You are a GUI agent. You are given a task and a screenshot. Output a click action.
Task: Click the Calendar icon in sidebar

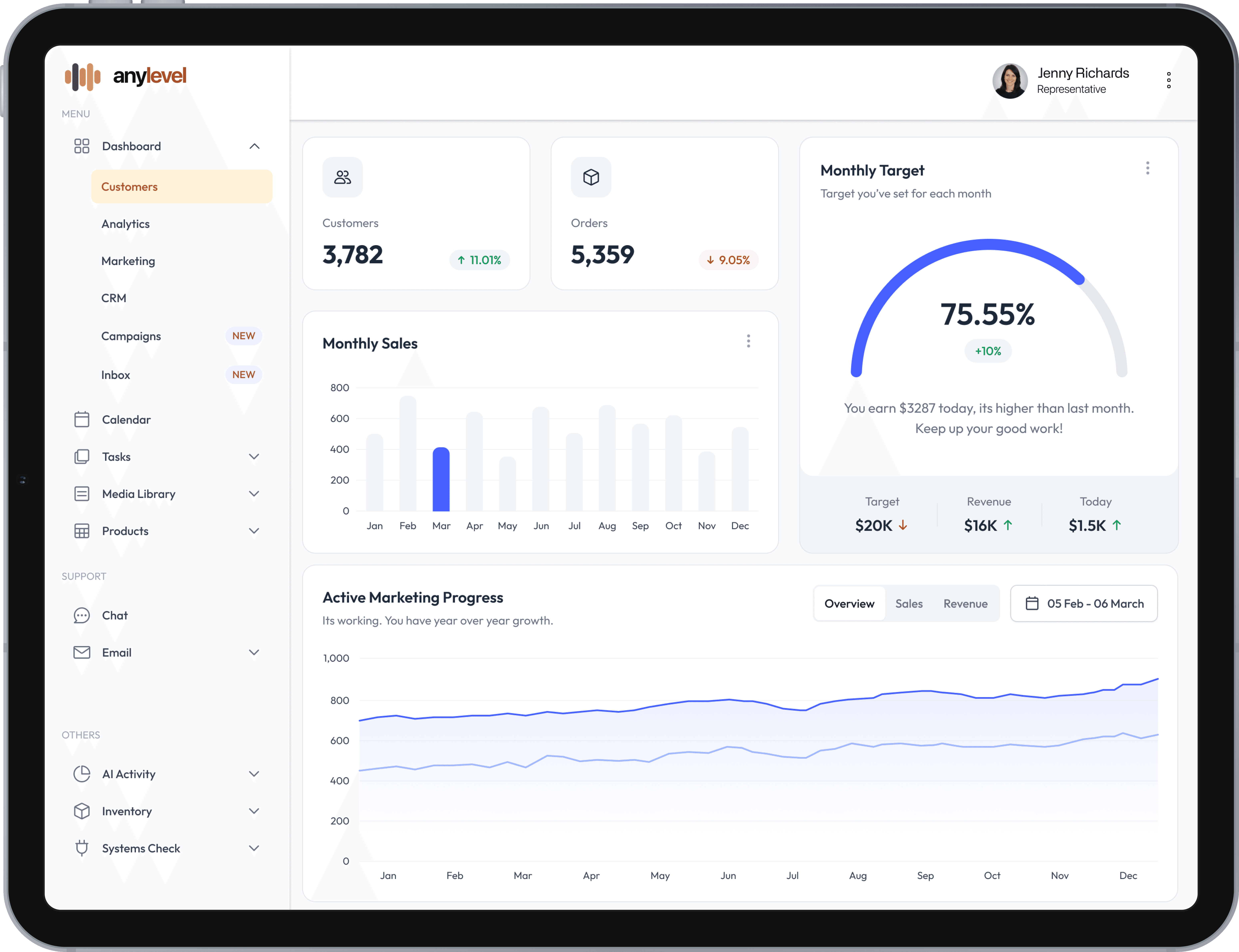[82, 419]
